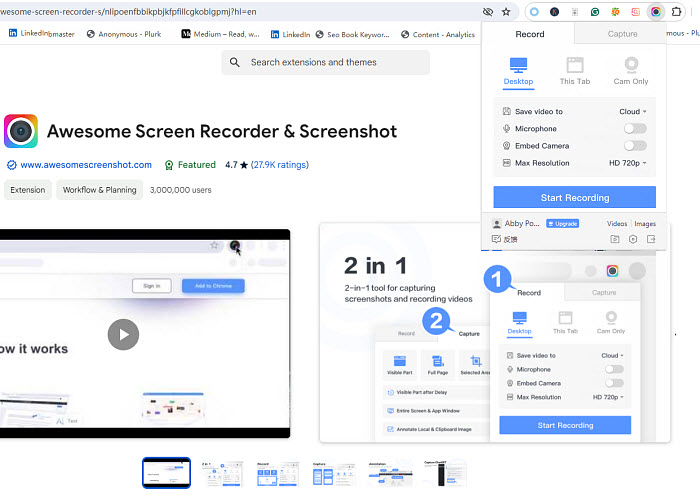Screen dimensions: 700x504
Task: Open the SEOquake SQ extension icon
Action: [615, 12]
